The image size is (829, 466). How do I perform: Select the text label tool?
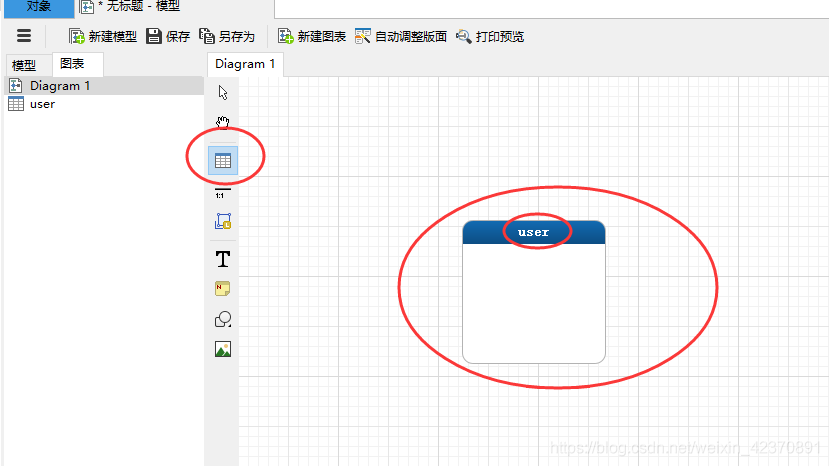223,259
